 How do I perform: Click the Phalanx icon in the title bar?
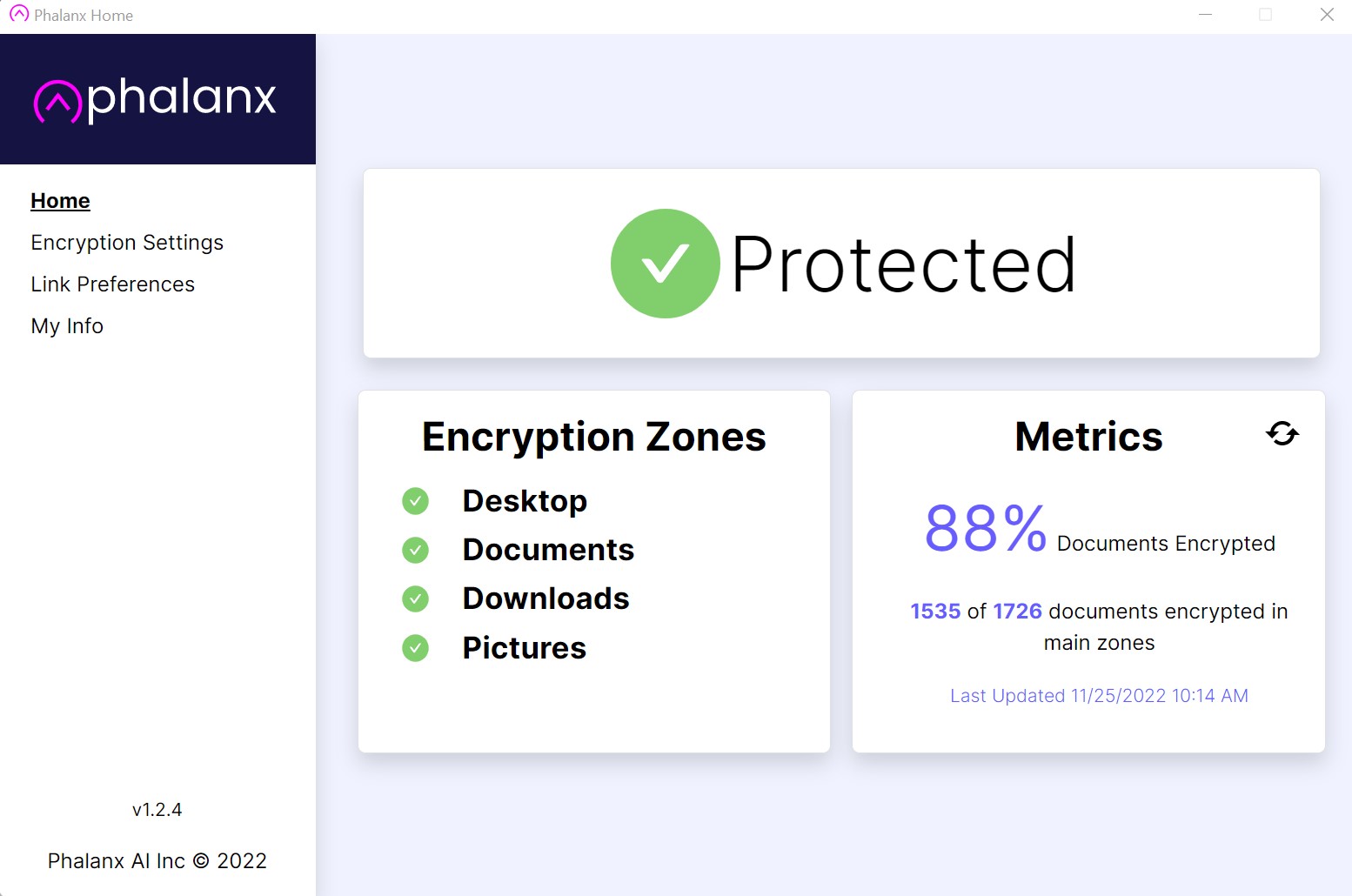19,14
